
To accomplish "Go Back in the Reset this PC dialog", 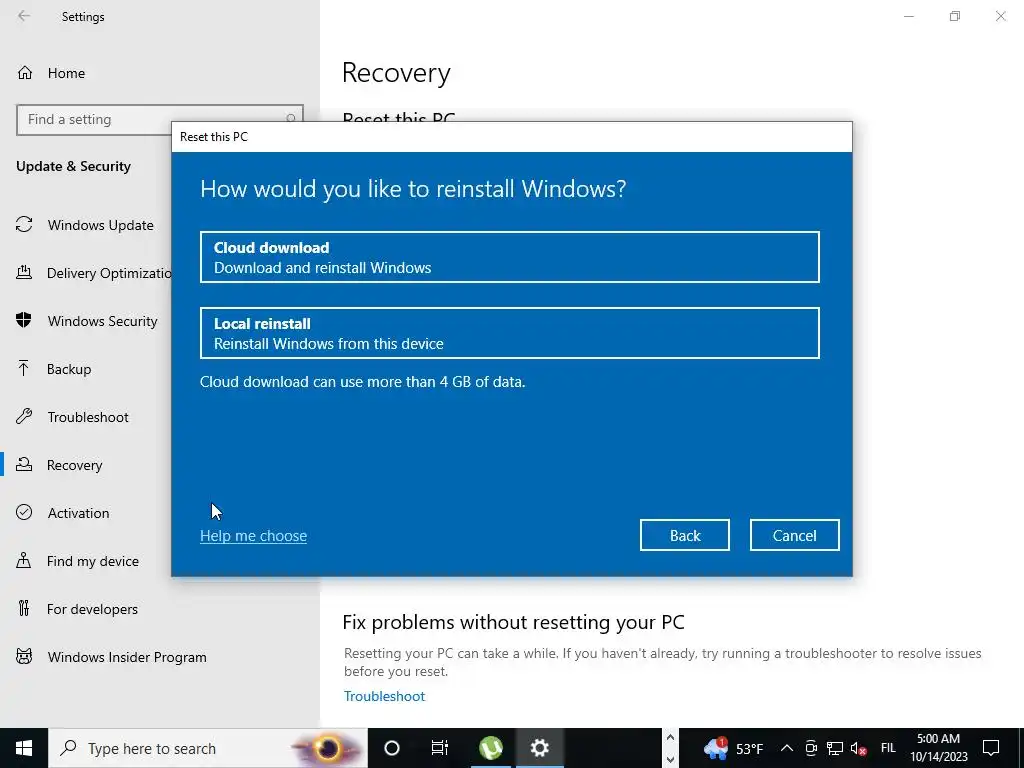I will coord(684,536).
